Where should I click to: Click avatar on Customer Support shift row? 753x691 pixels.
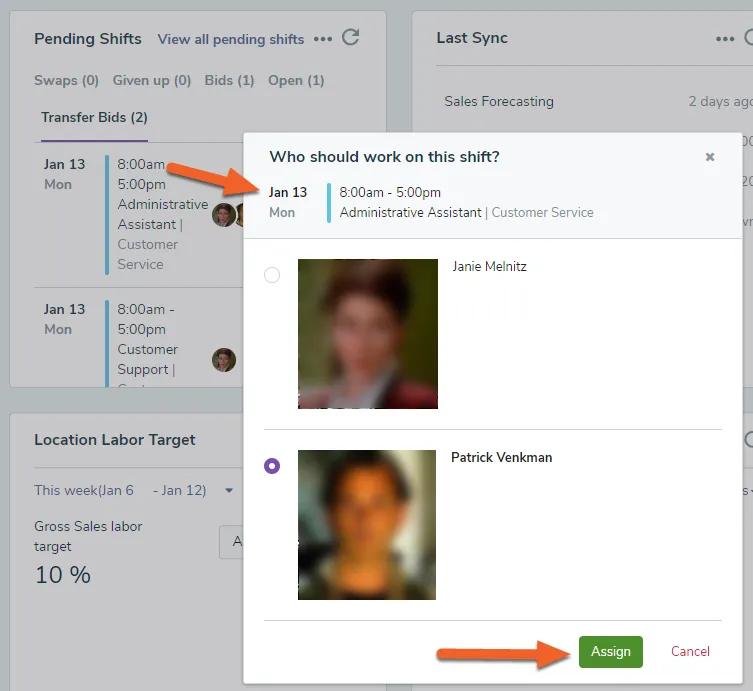coord(224,360)
